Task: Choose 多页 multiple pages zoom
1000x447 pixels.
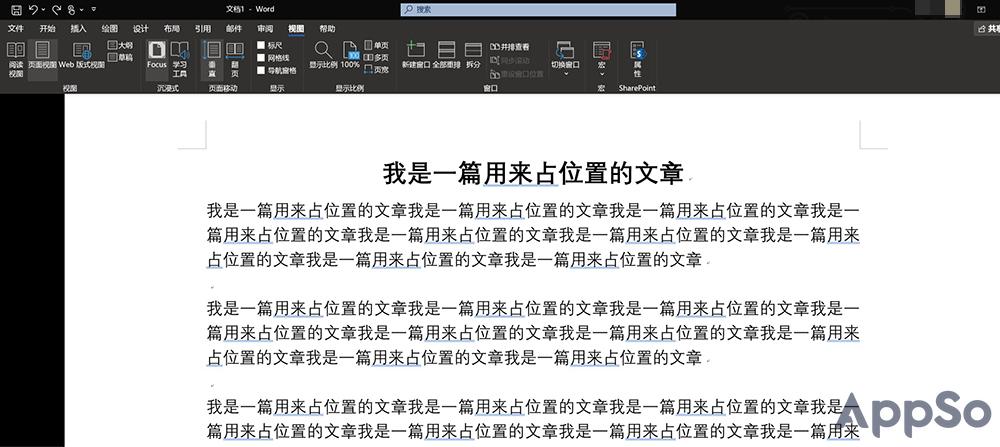Action: click(x=376, y=57)
